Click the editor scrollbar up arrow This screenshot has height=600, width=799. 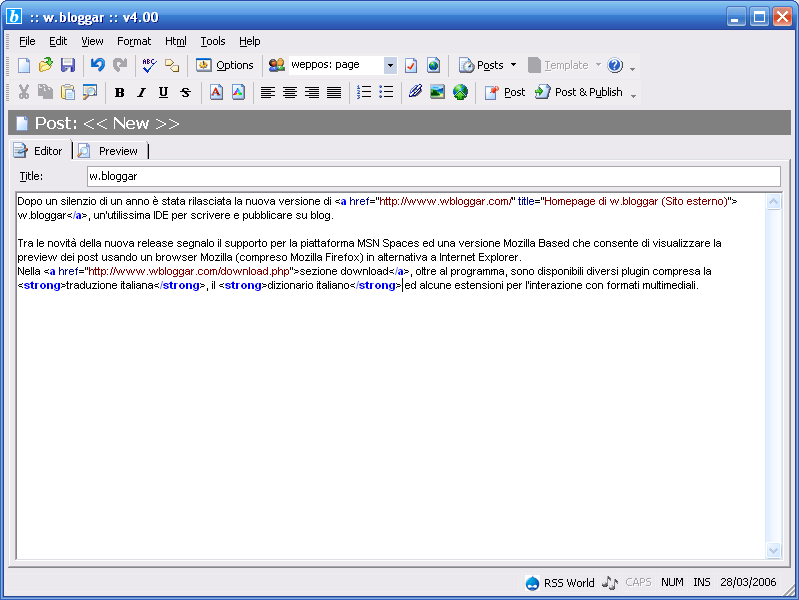(774, 201)
